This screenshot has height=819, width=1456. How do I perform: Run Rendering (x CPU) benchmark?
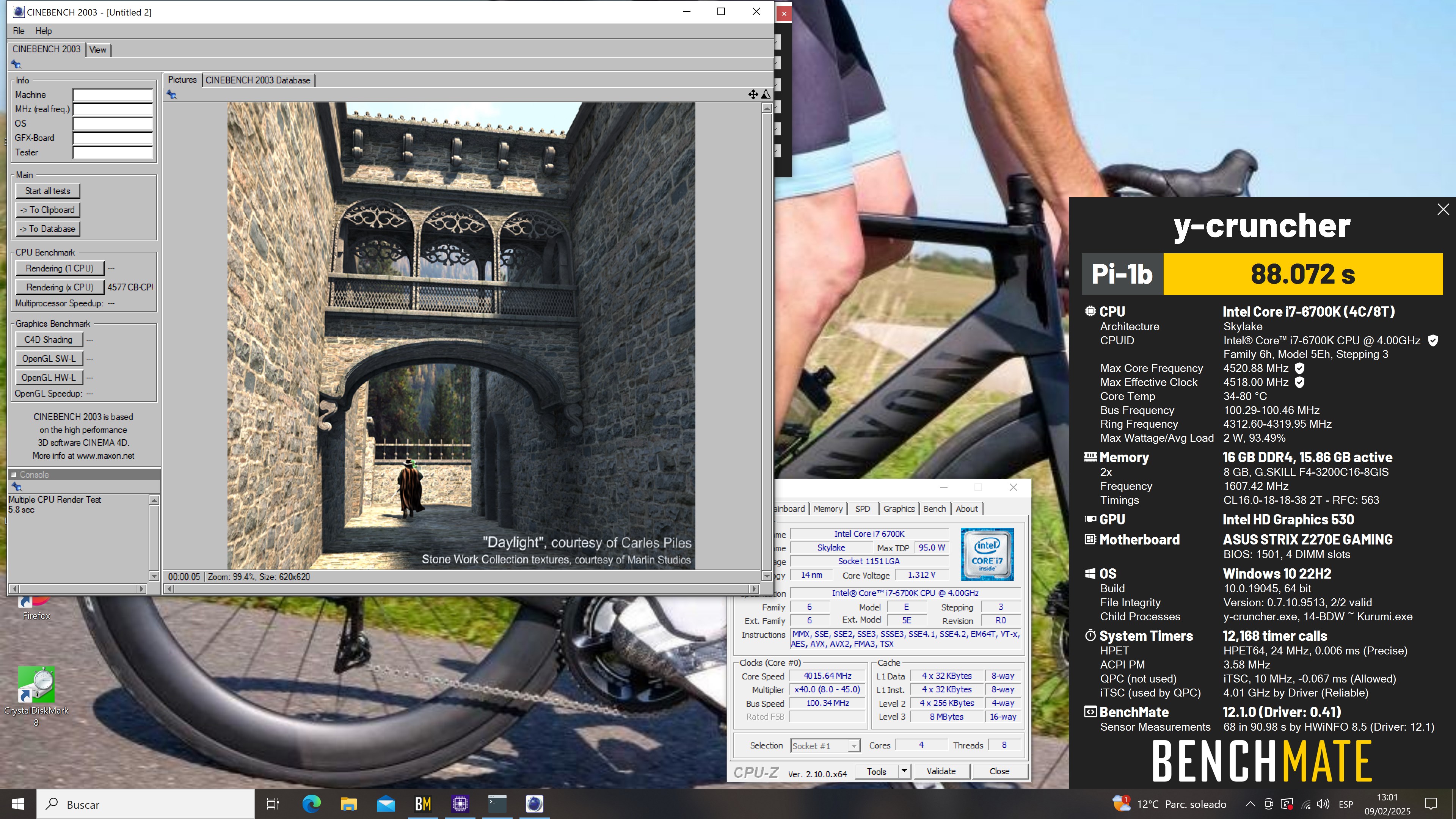(60, 287)
